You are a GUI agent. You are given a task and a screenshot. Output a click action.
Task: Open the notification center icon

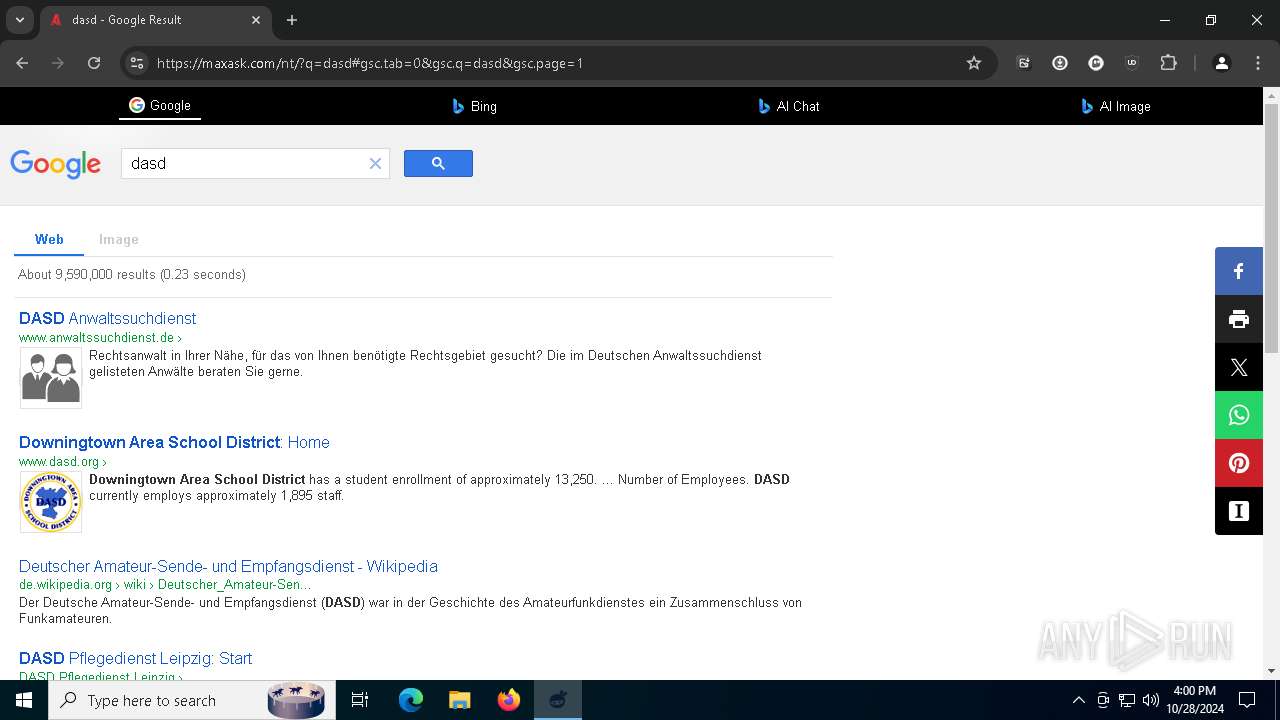[1247, 700]
